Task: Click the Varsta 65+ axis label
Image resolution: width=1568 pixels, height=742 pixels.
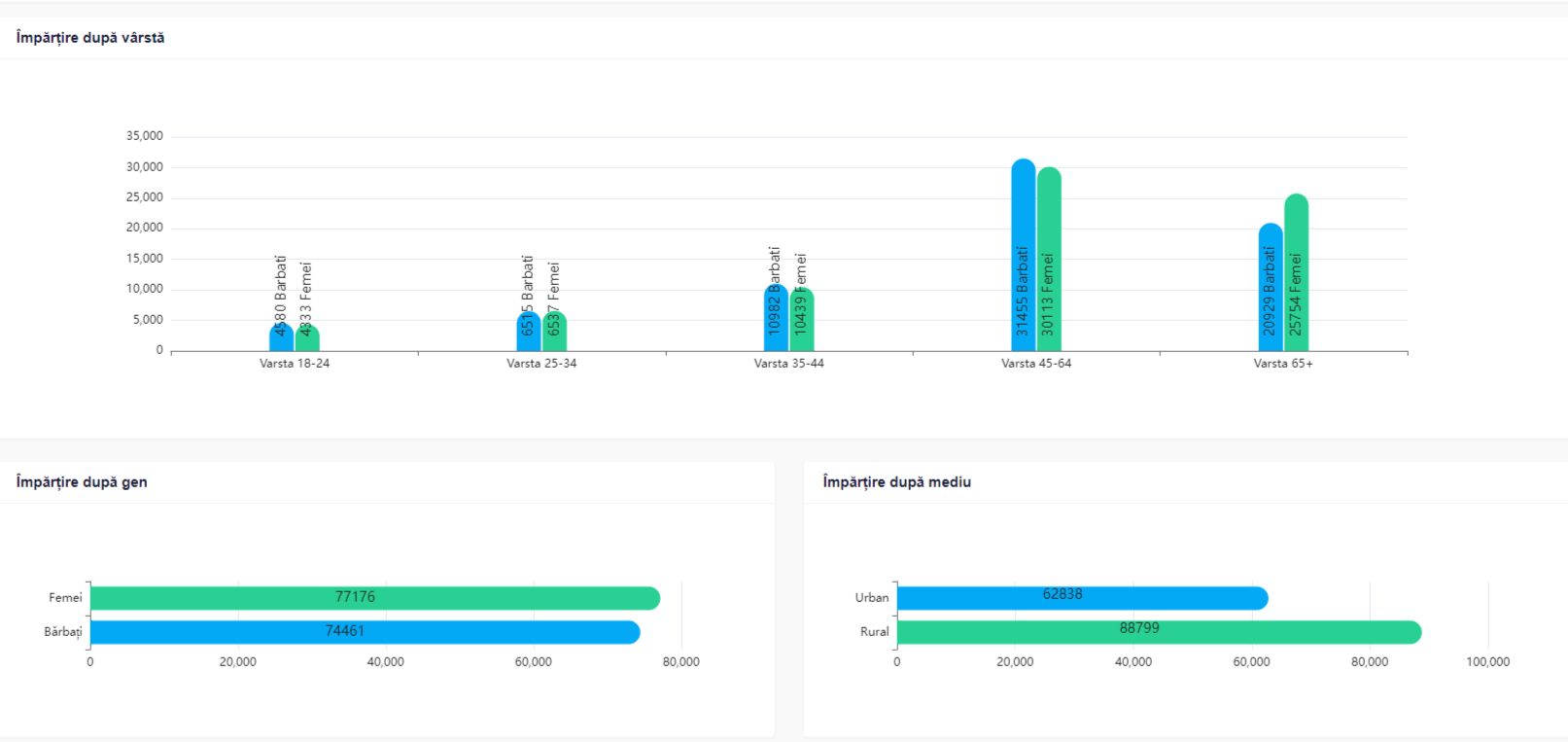Action: point(1282,364)
